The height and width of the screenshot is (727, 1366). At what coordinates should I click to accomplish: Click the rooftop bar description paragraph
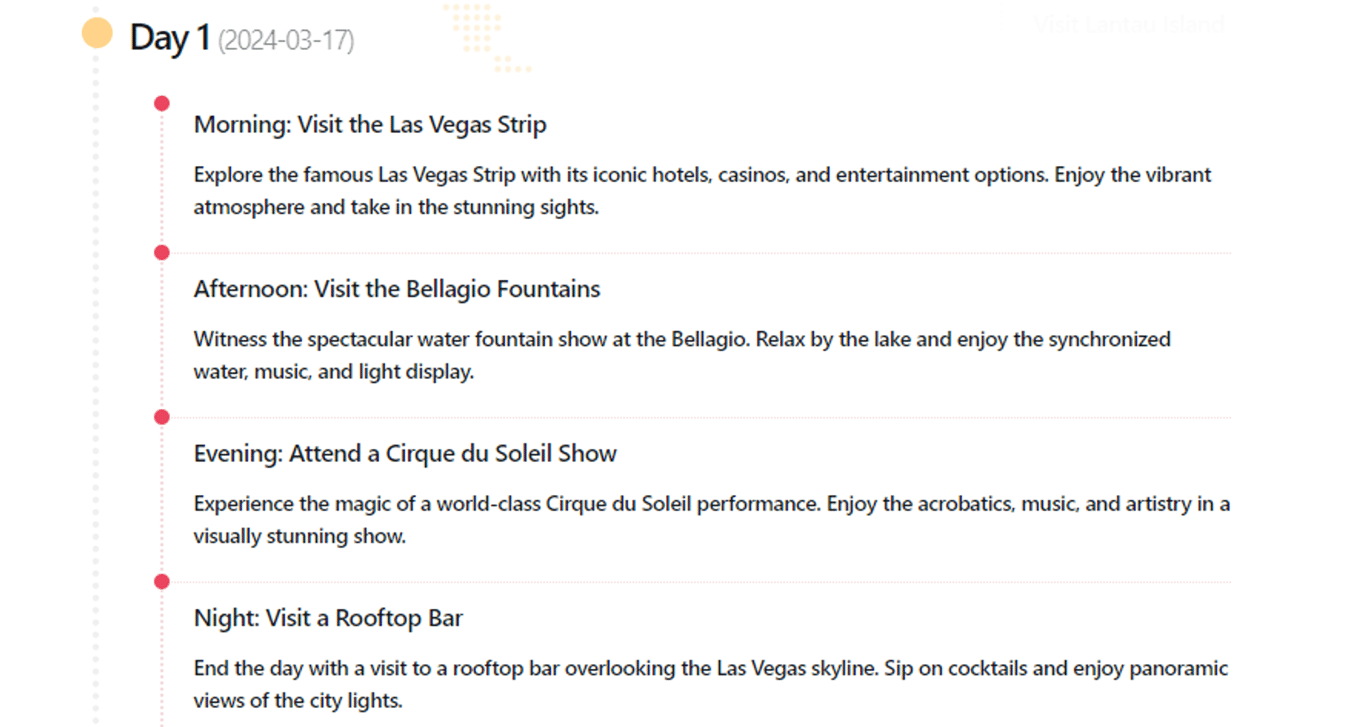(x=710, y=684)
